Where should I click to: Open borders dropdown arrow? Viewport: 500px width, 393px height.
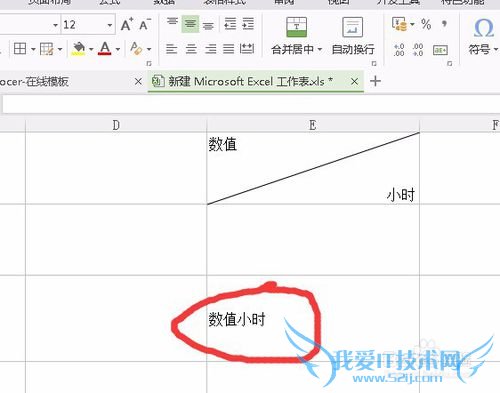pos(33,50)
